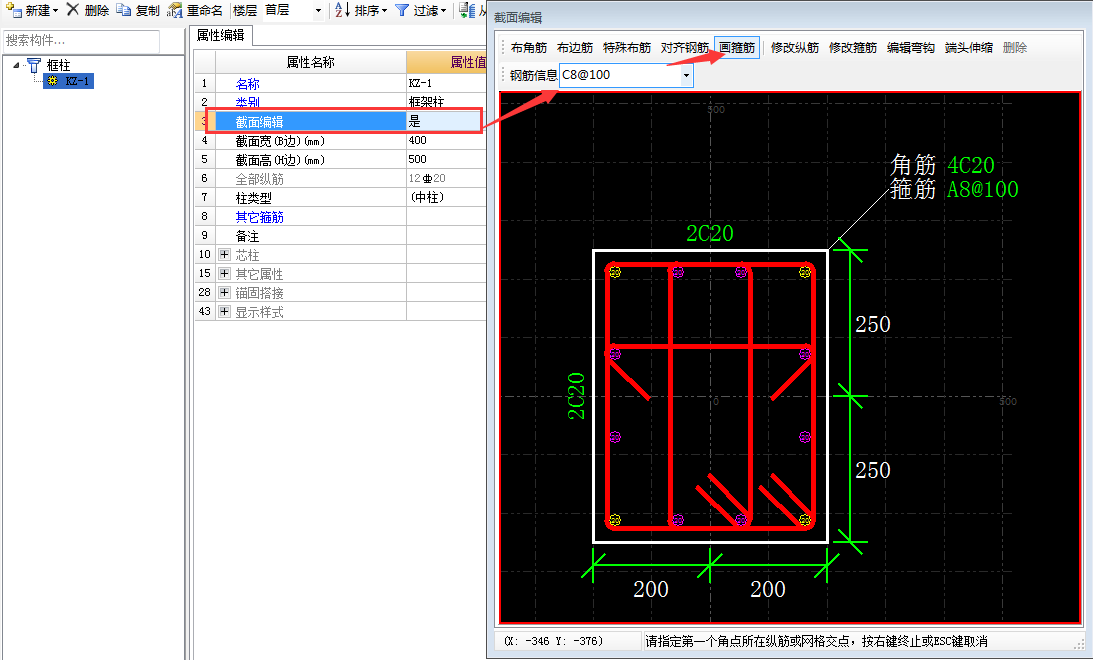1093x660 pixels.
Task: Select the 框柱 tree label
Action: click(59, 65)
